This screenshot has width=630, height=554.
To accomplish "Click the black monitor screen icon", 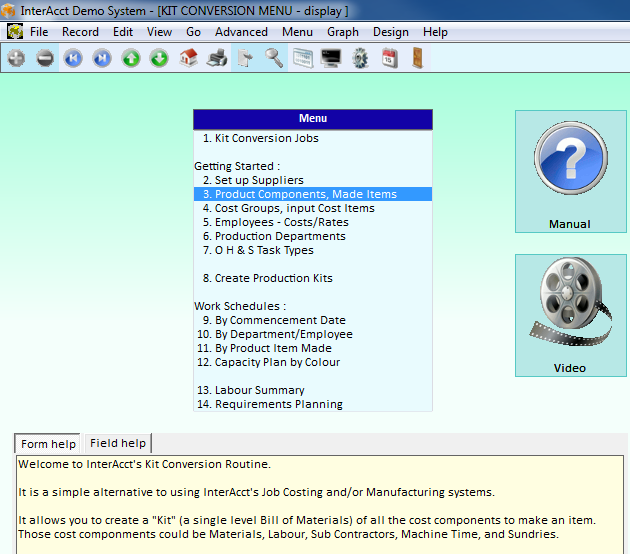I will [331, 58].
